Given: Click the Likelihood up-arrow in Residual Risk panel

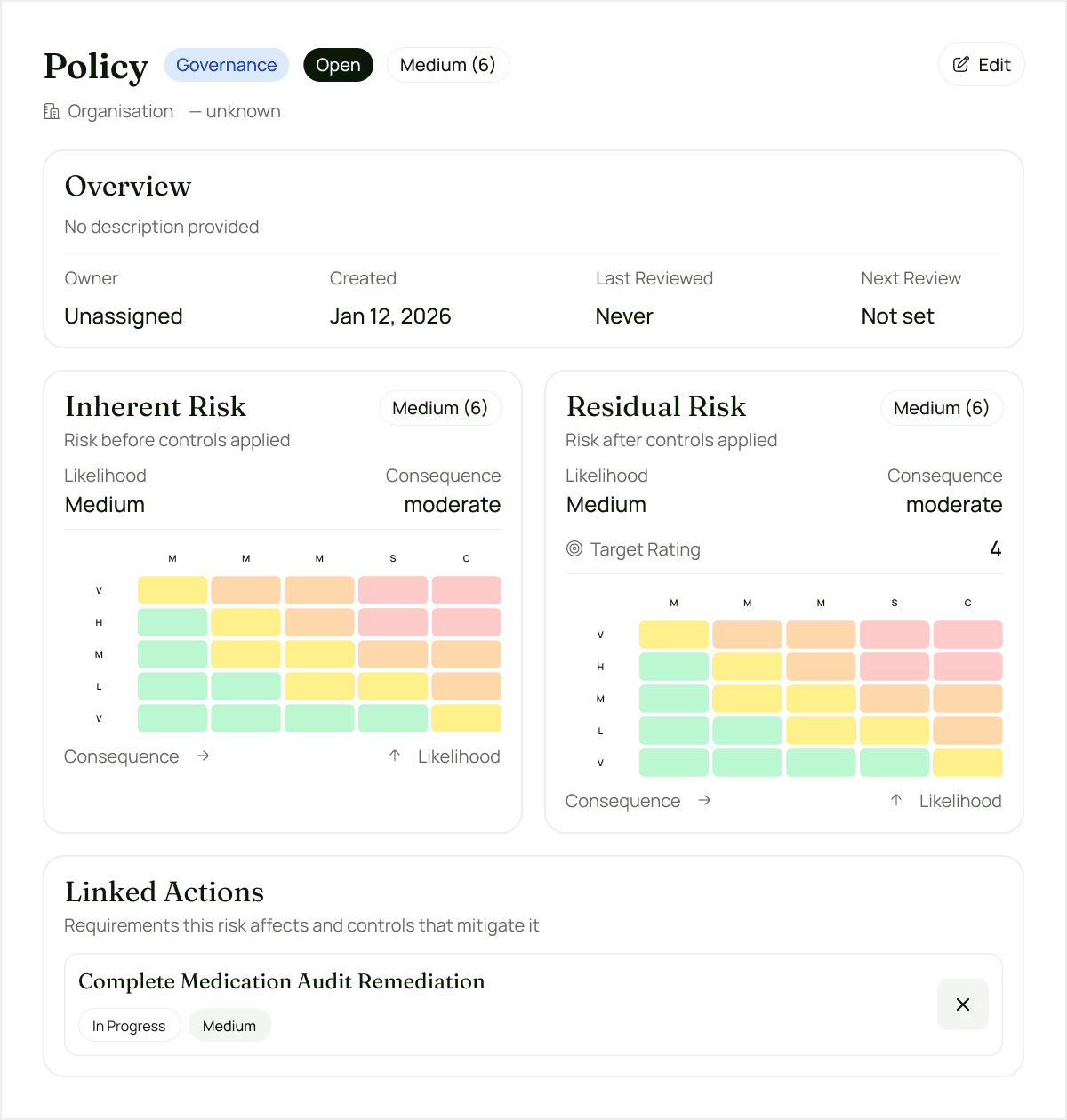Looking at the screenshot, I should (895, 800).
